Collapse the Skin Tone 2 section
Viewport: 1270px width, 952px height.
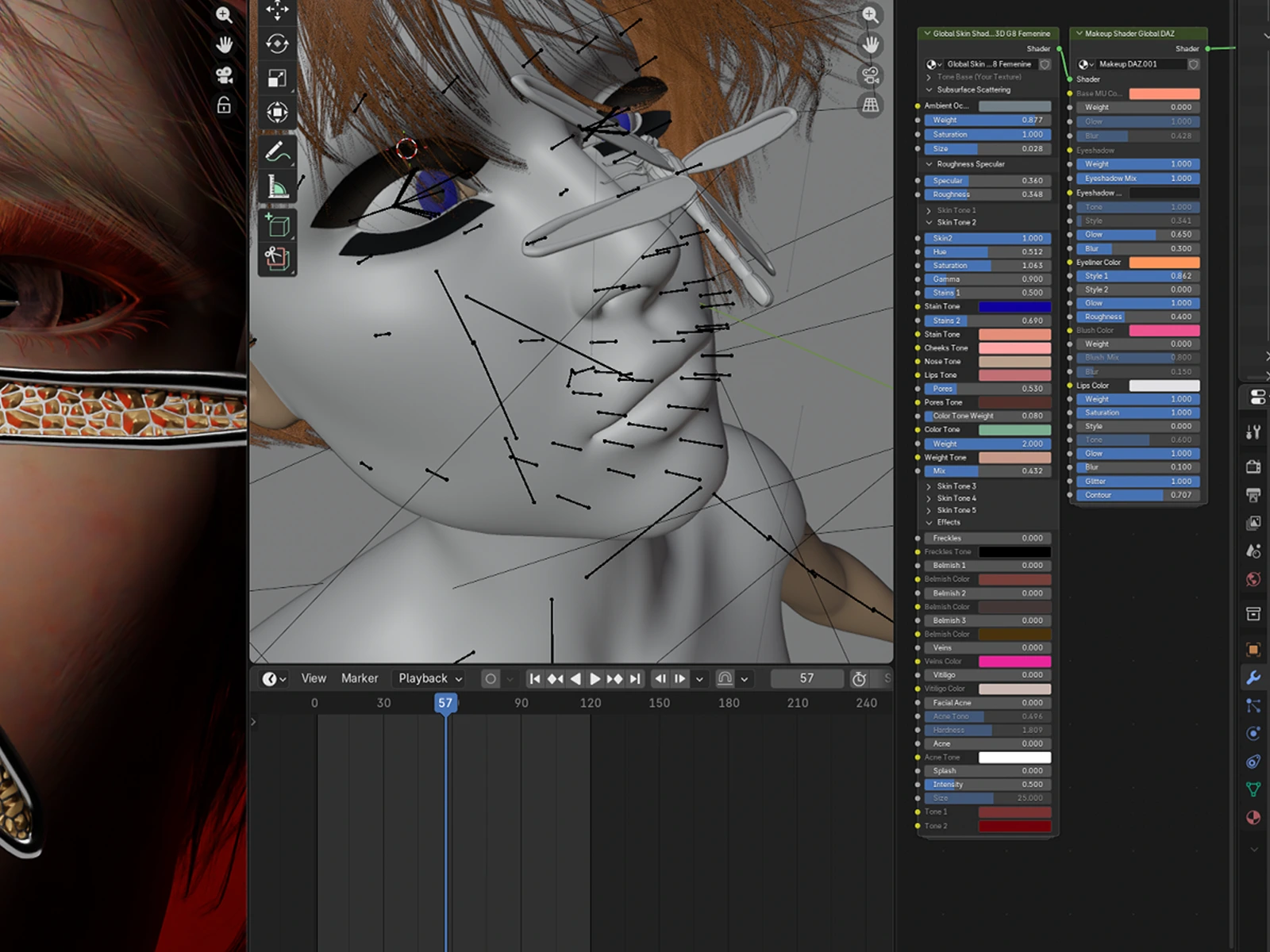tap(929, 222)
